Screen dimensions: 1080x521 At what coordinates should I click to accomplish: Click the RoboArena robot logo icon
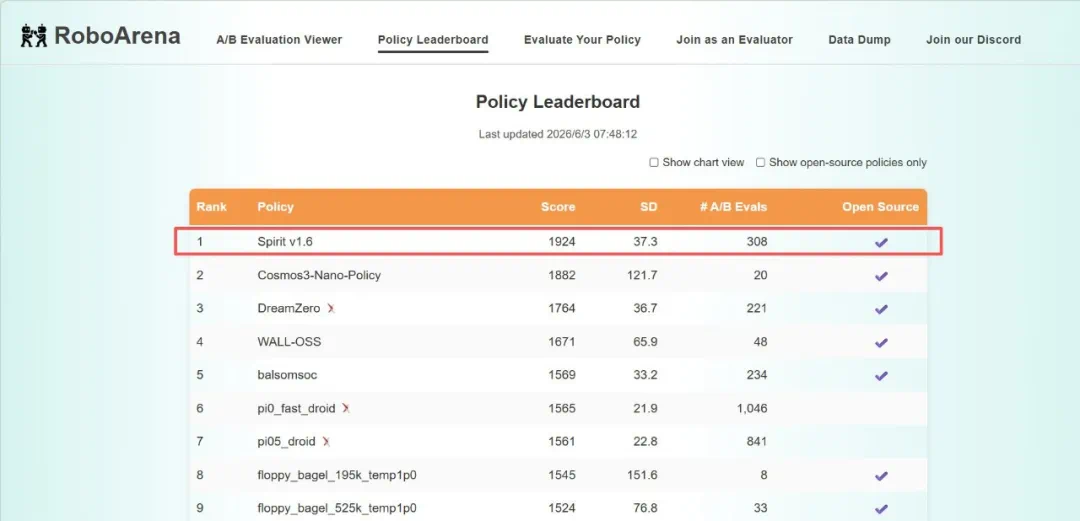[33, 35]
